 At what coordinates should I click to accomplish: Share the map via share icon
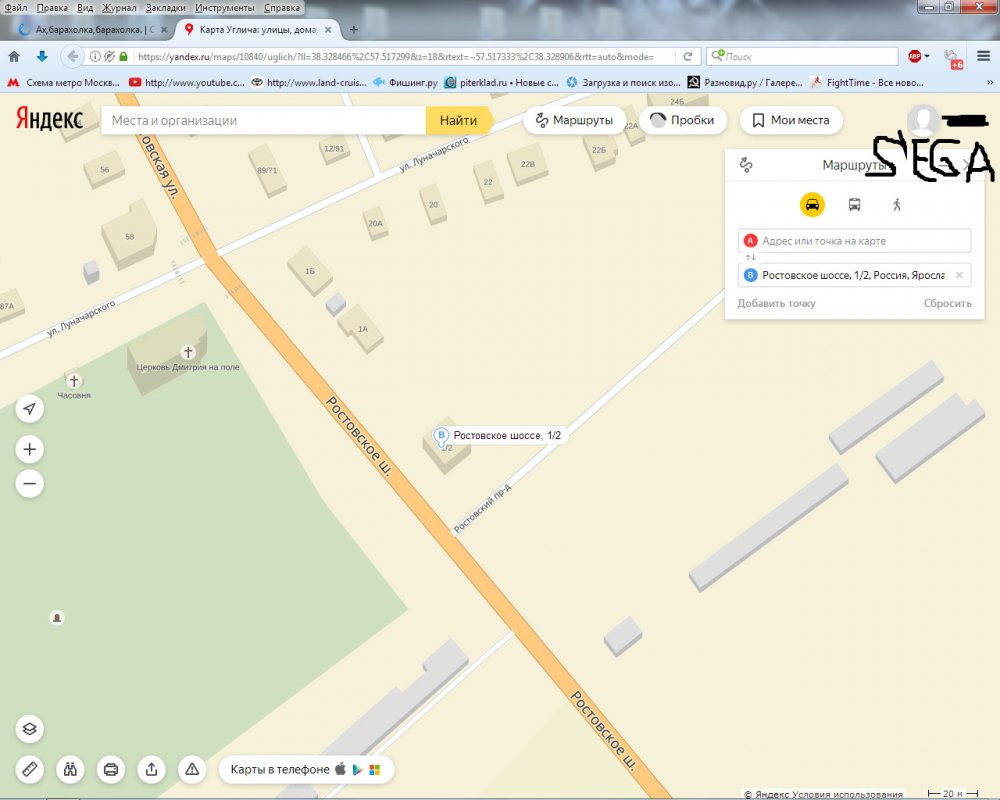151,769
